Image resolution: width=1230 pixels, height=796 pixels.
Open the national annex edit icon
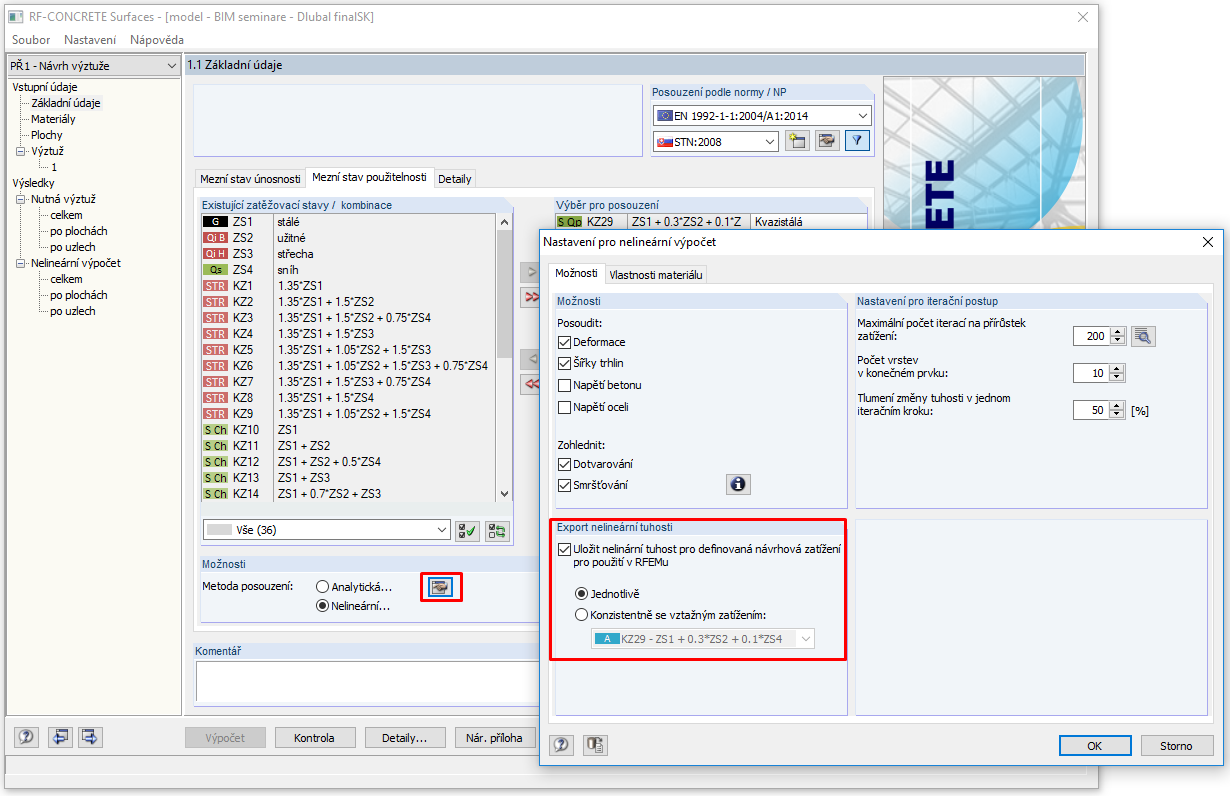(x=826, y=141)
